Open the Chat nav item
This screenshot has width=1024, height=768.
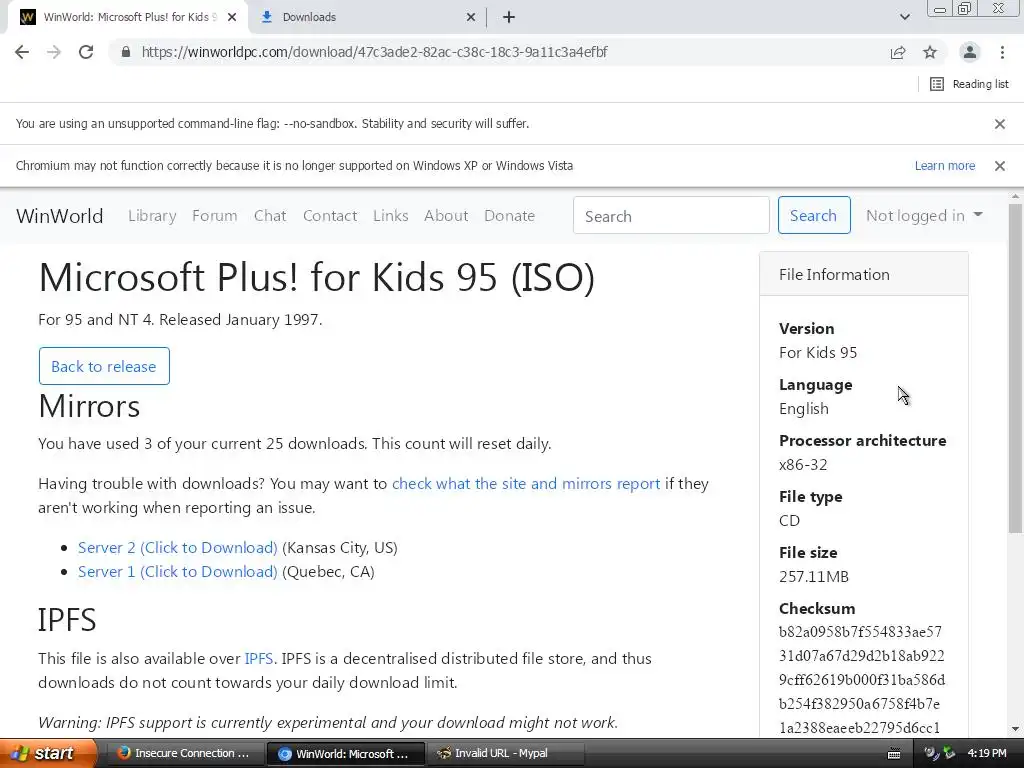[x=270, y=216]
